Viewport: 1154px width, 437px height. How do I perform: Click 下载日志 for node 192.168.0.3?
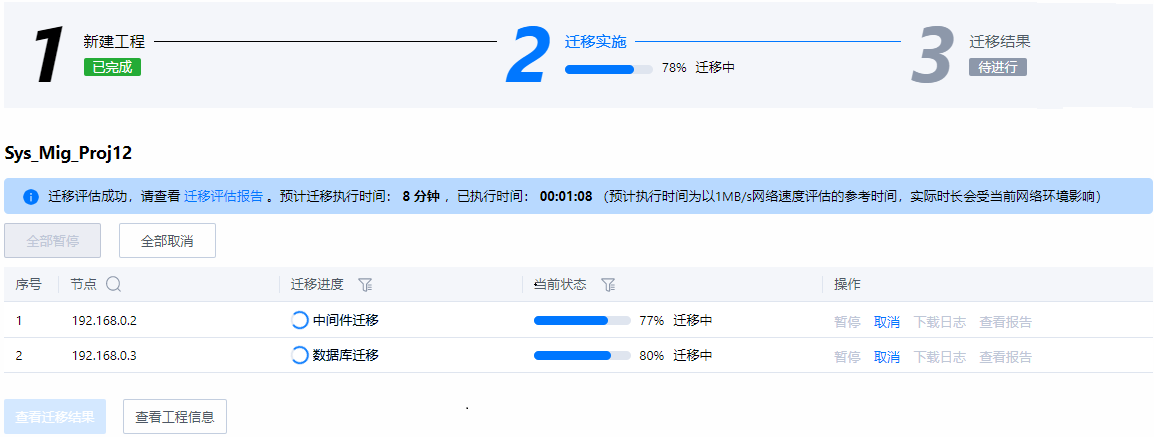(x=939, y=357)
